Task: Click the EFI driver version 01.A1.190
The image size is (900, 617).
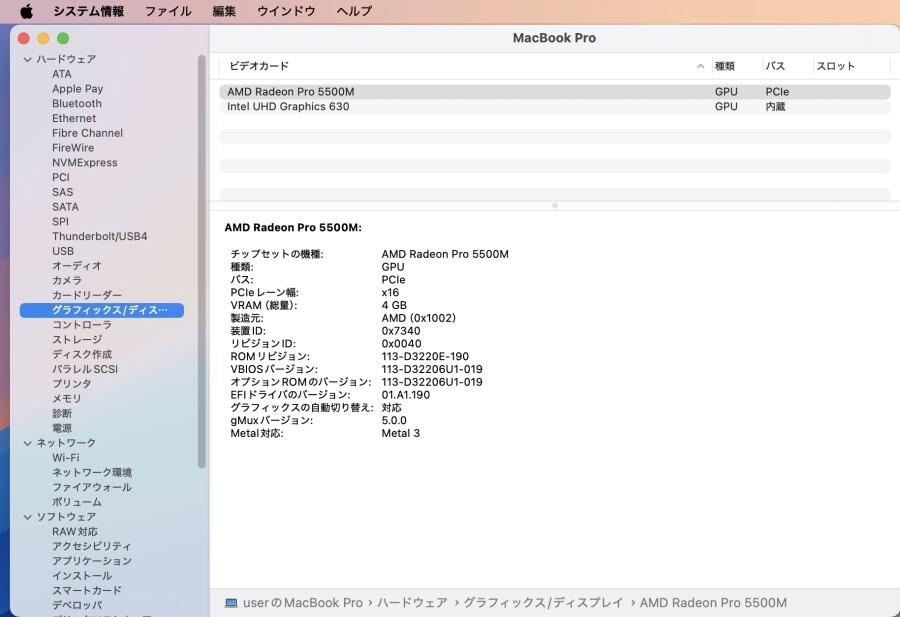Action: point(405,395)
